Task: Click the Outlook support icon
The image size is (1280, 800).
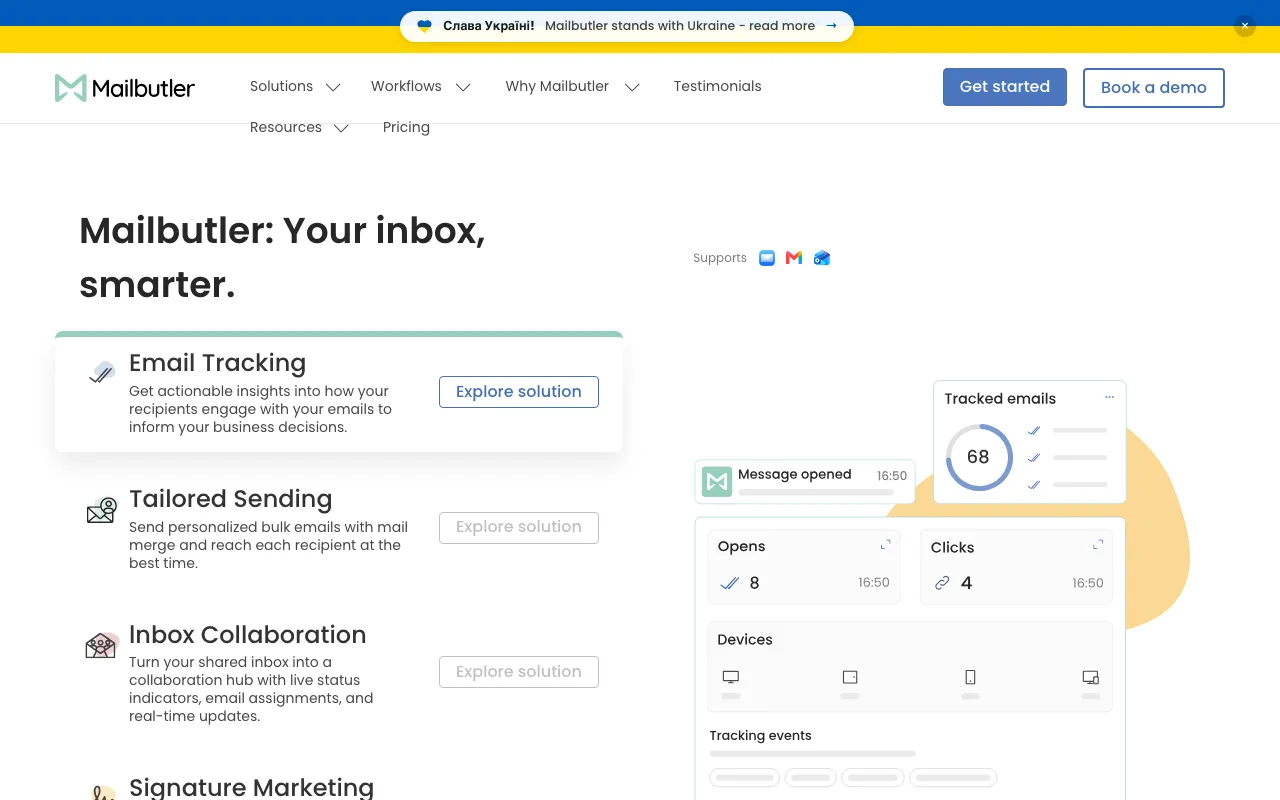Action: tap(822, 258)
